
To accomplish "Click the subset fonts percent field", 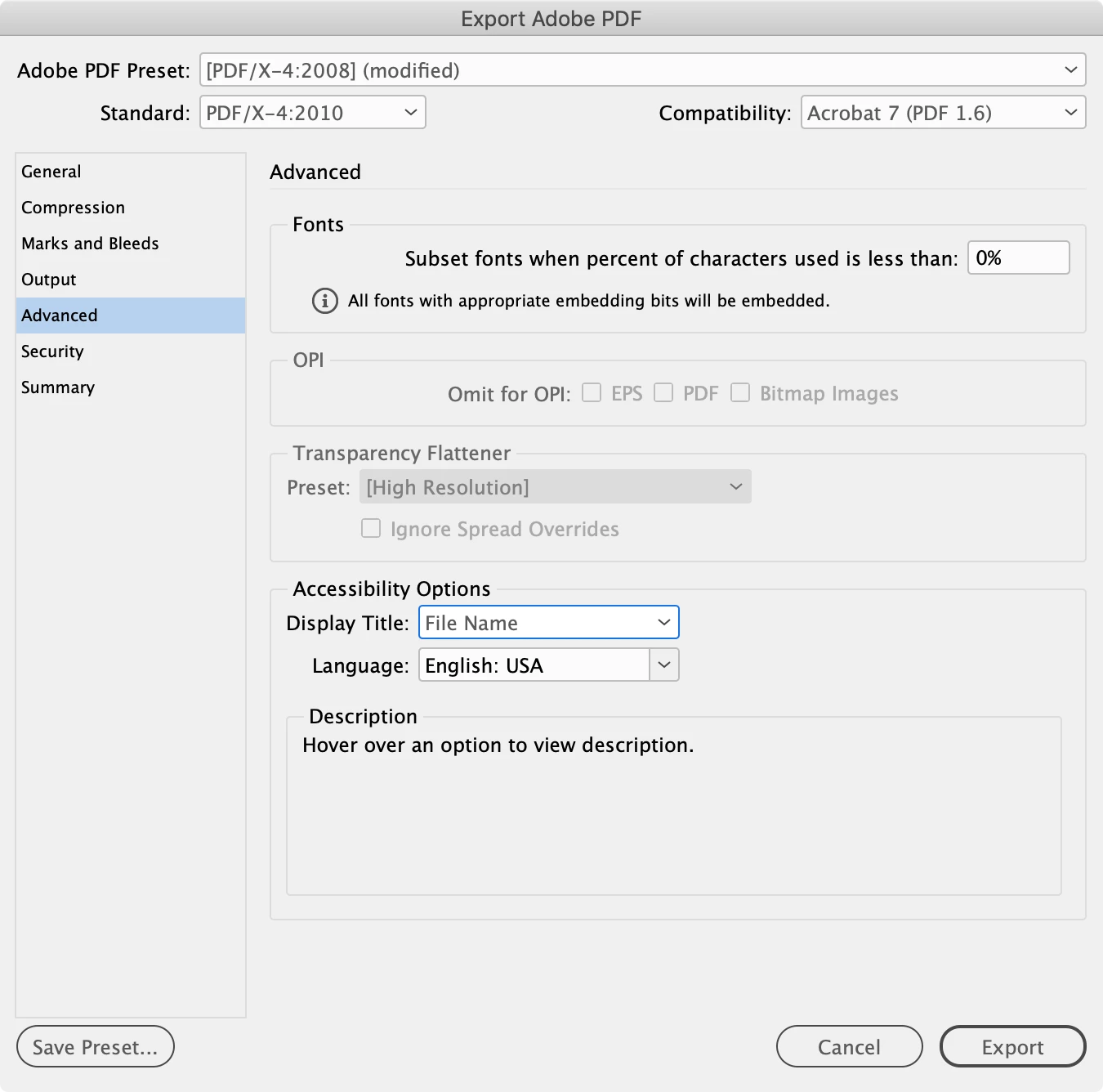I will 1019,258.
